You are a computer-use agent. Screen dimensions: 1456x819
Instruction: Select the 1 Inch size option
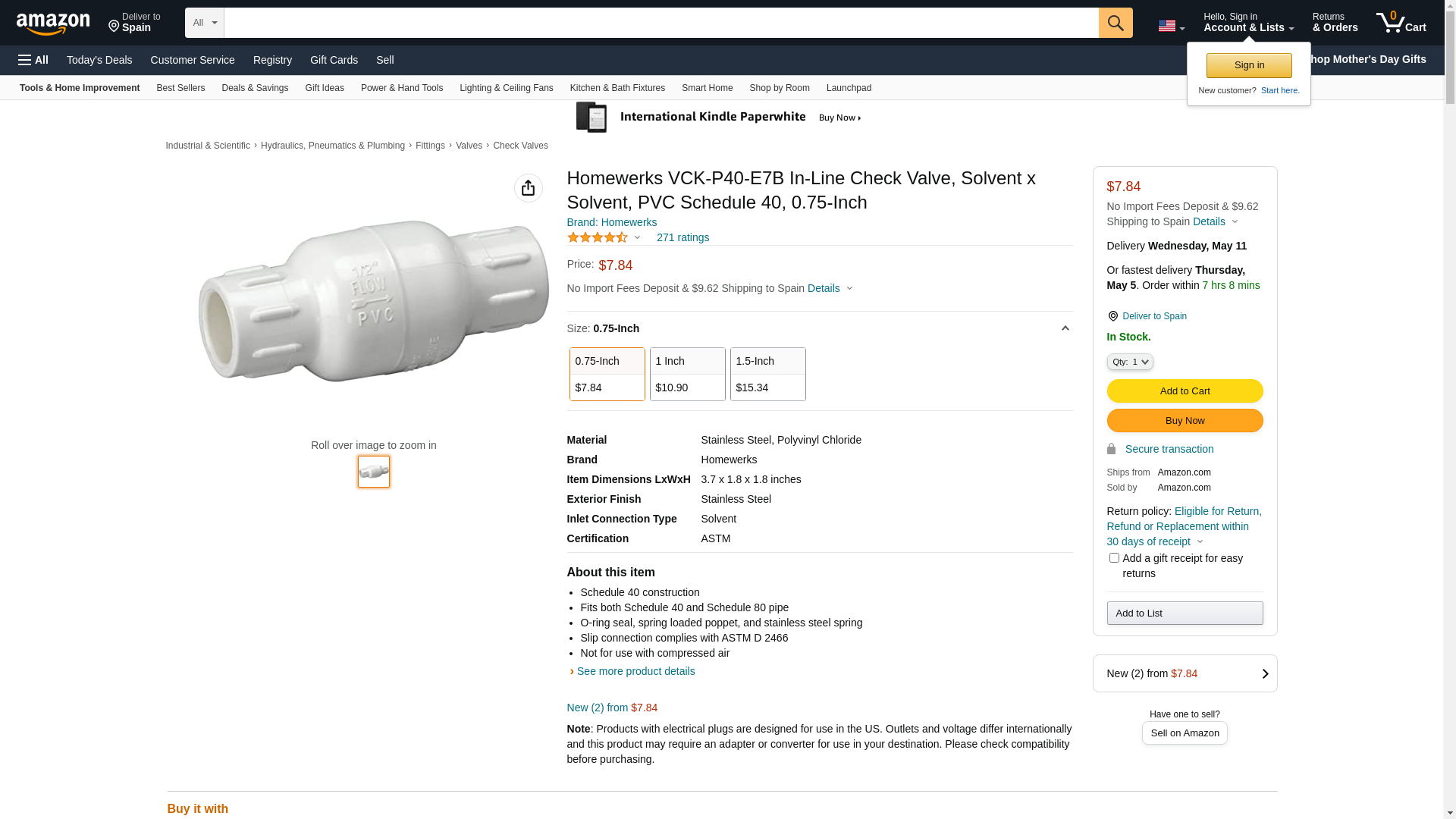(x=687, y=374)
